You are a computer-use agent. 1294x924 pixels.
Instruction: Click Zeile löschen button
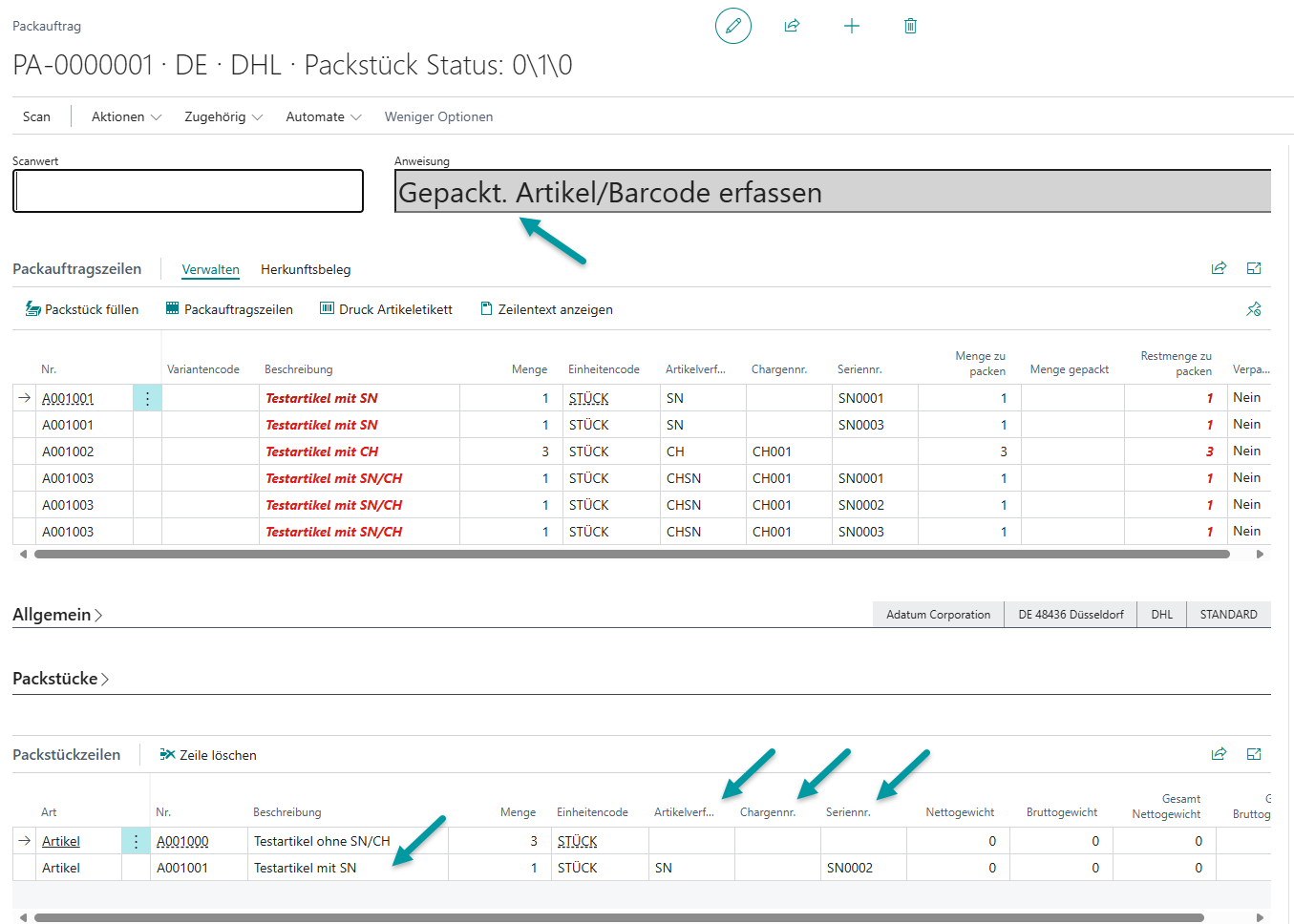(208, 755)
